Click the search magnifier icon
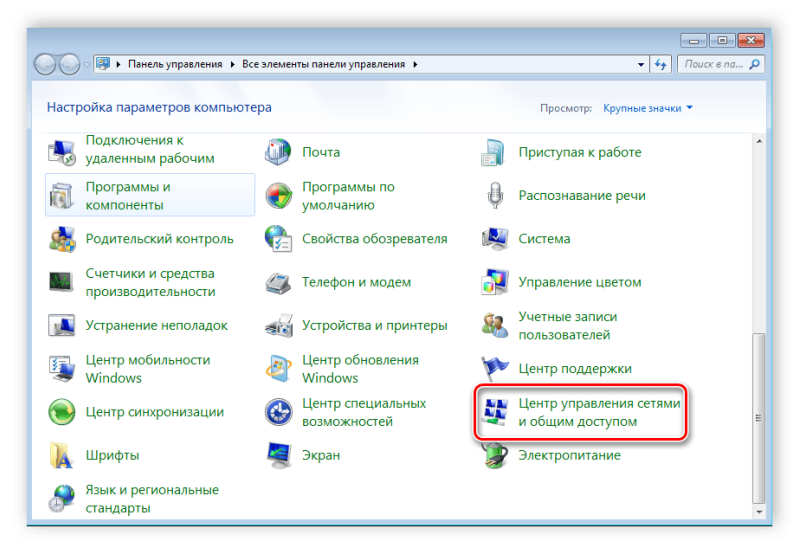The width and height of the screenshot is (800, 554). coord(755,64)
